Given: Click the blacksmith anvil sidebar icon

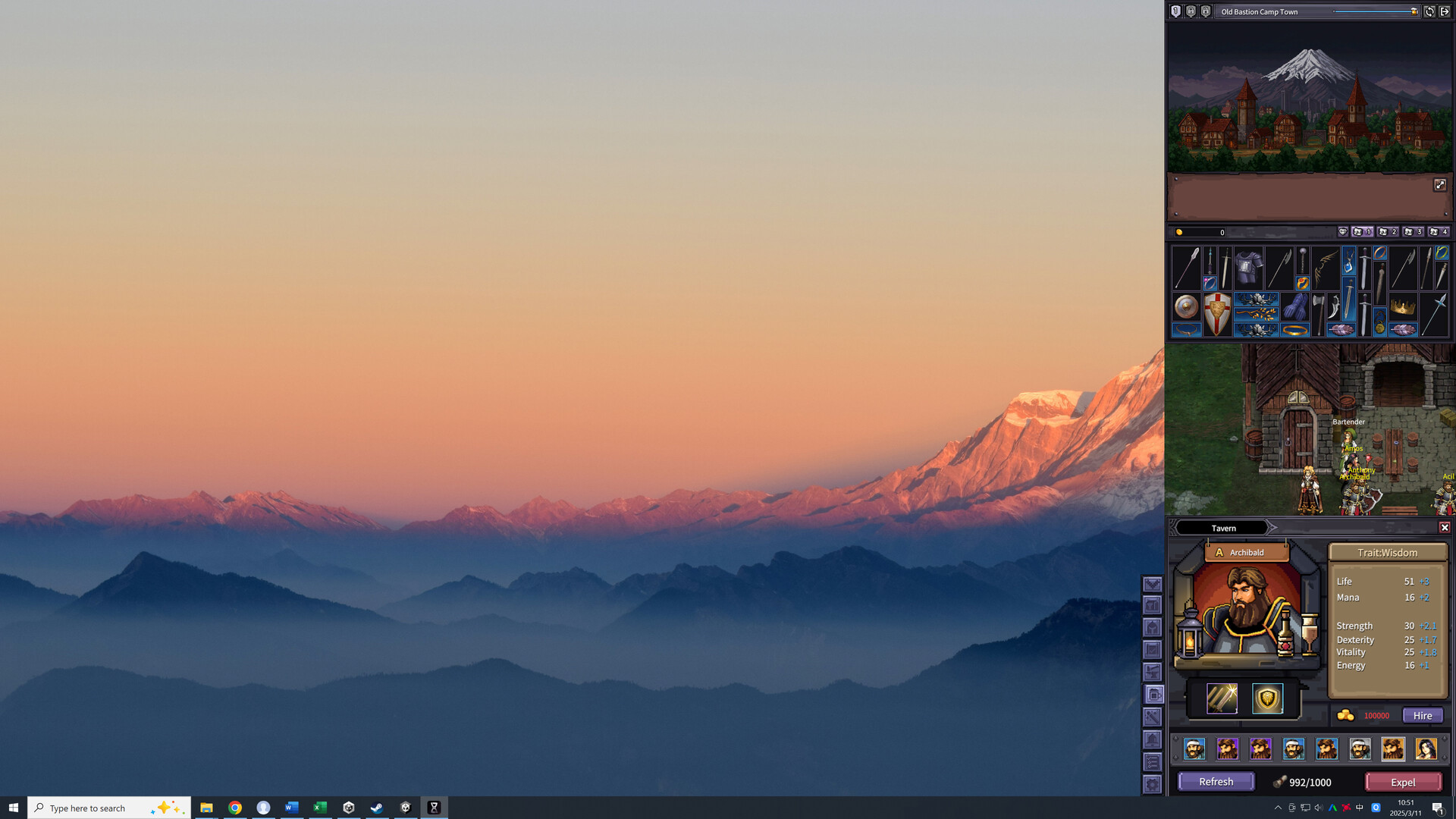Looking at the screenshot, I should (x=1153, y=672).
